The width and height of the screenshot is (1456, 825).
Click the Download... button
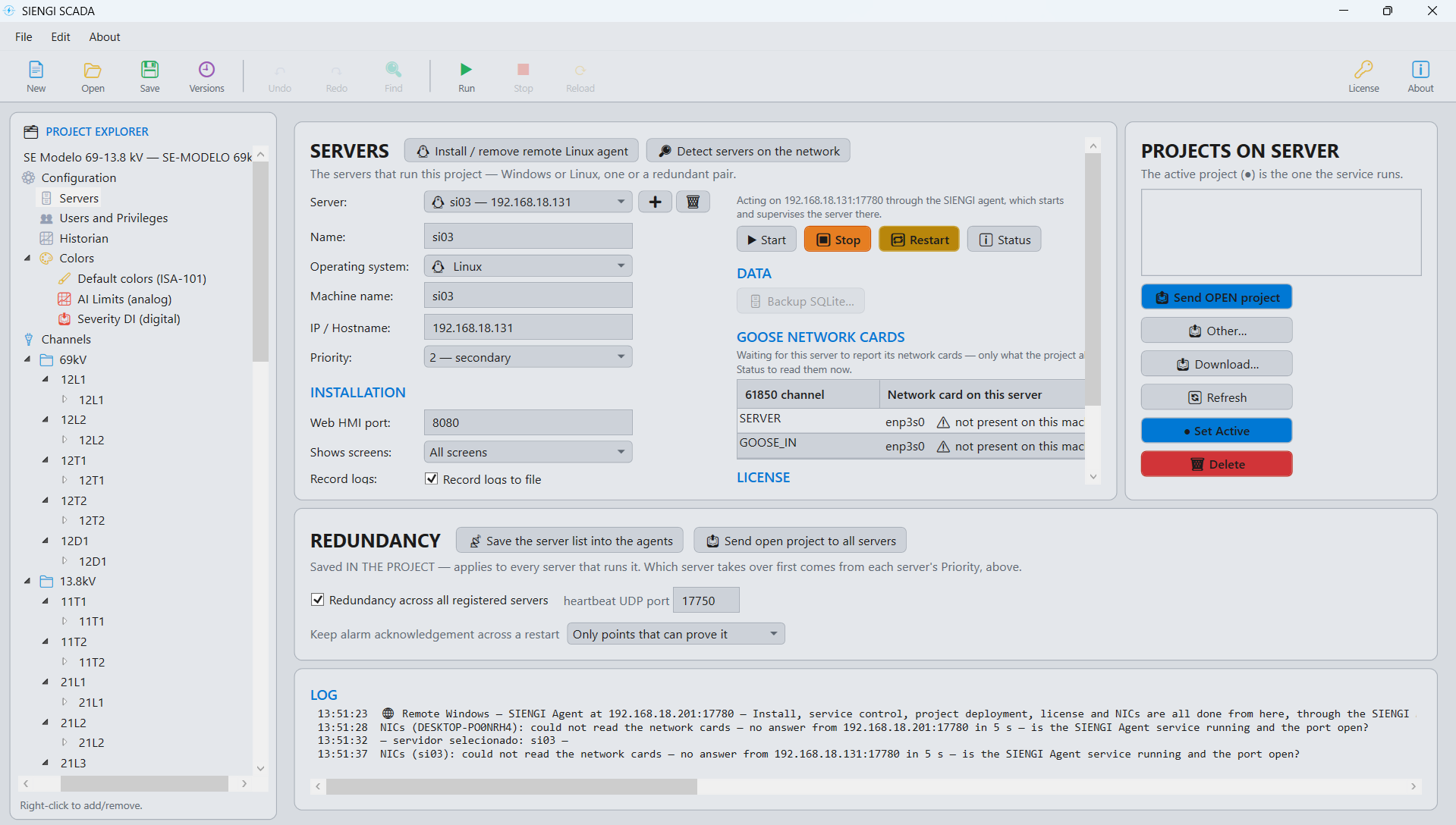(1216, 364)
